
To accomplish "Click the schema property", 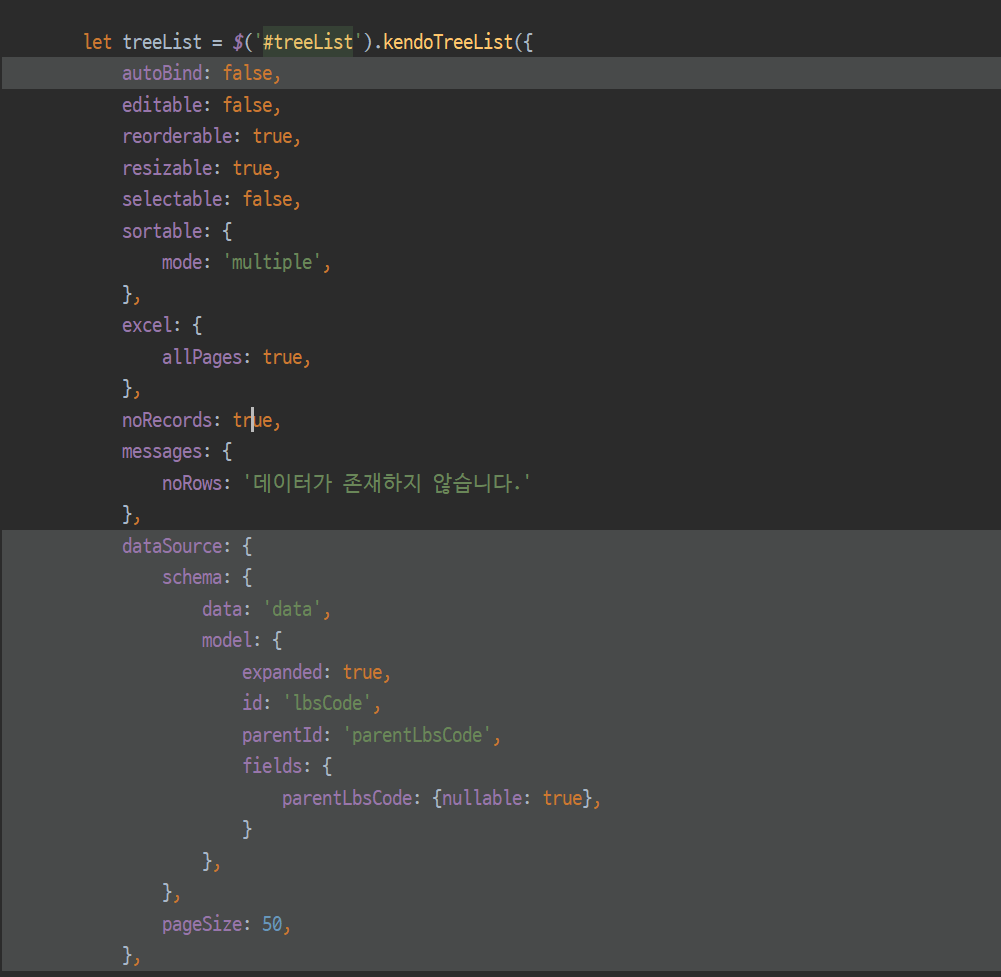I will (x=192, y=577).
